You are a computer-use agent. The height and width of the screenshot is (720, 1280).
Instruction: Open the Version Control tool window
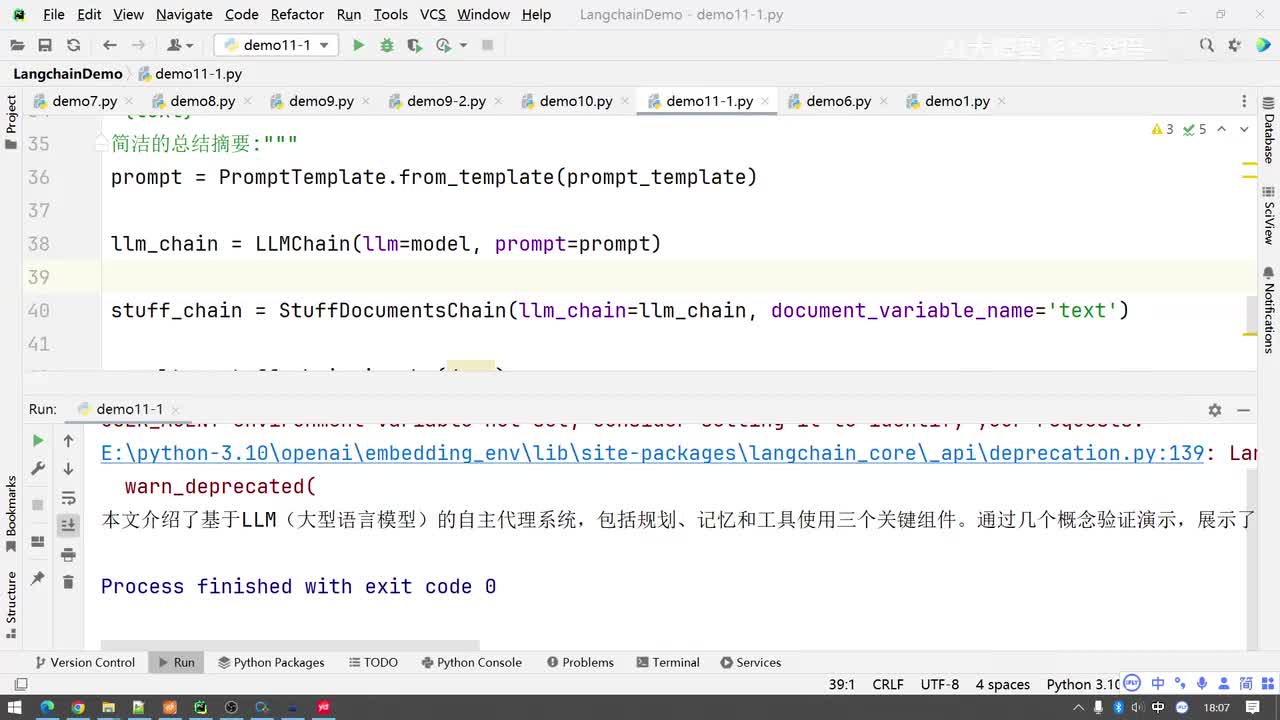pyautogui.click(x=85, y=662)
